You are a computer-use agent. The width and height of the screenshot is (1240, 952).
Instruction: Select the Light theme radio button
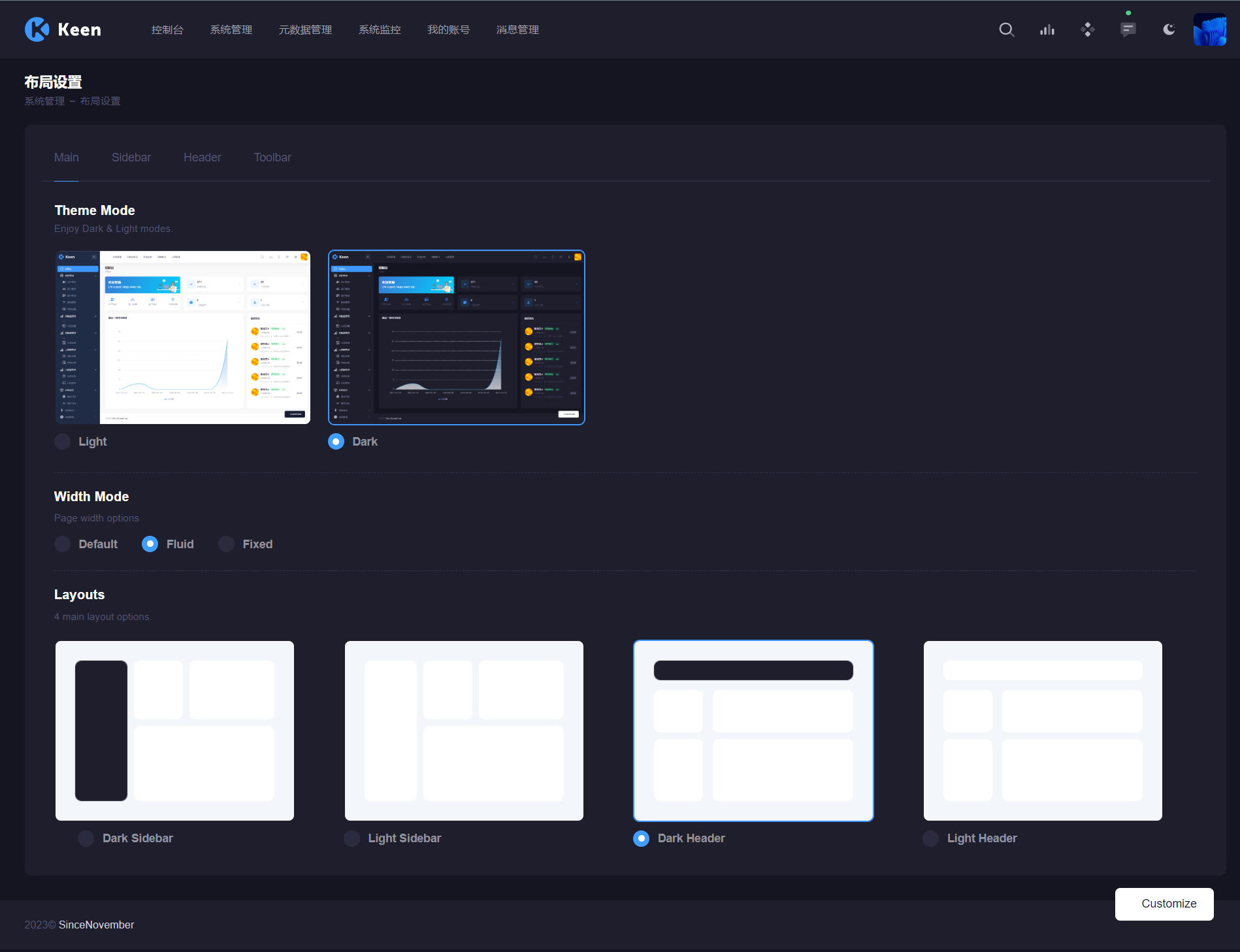point(63,442)
